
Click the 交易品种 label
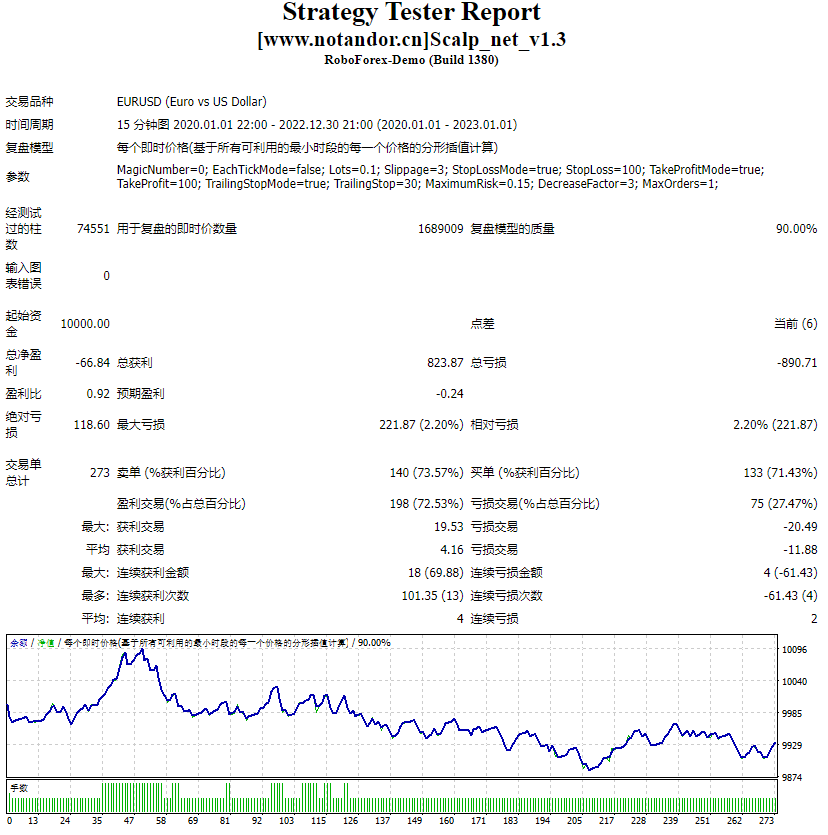[x=29, y=102]
